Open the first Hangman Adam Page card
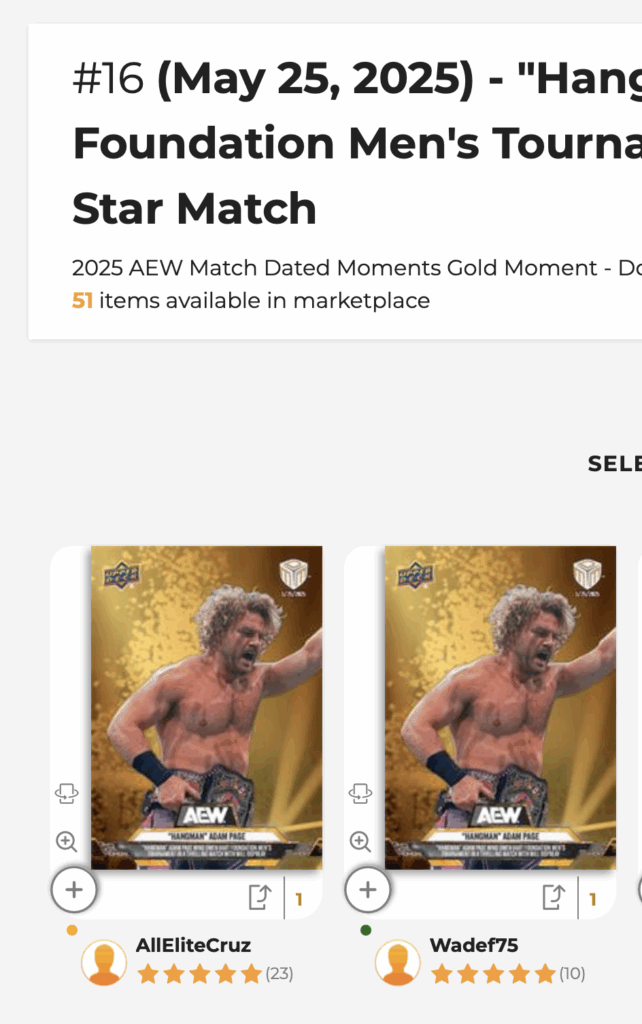Image resolution: width=642 pixels, height=1024 pixels. click(206, 707)
